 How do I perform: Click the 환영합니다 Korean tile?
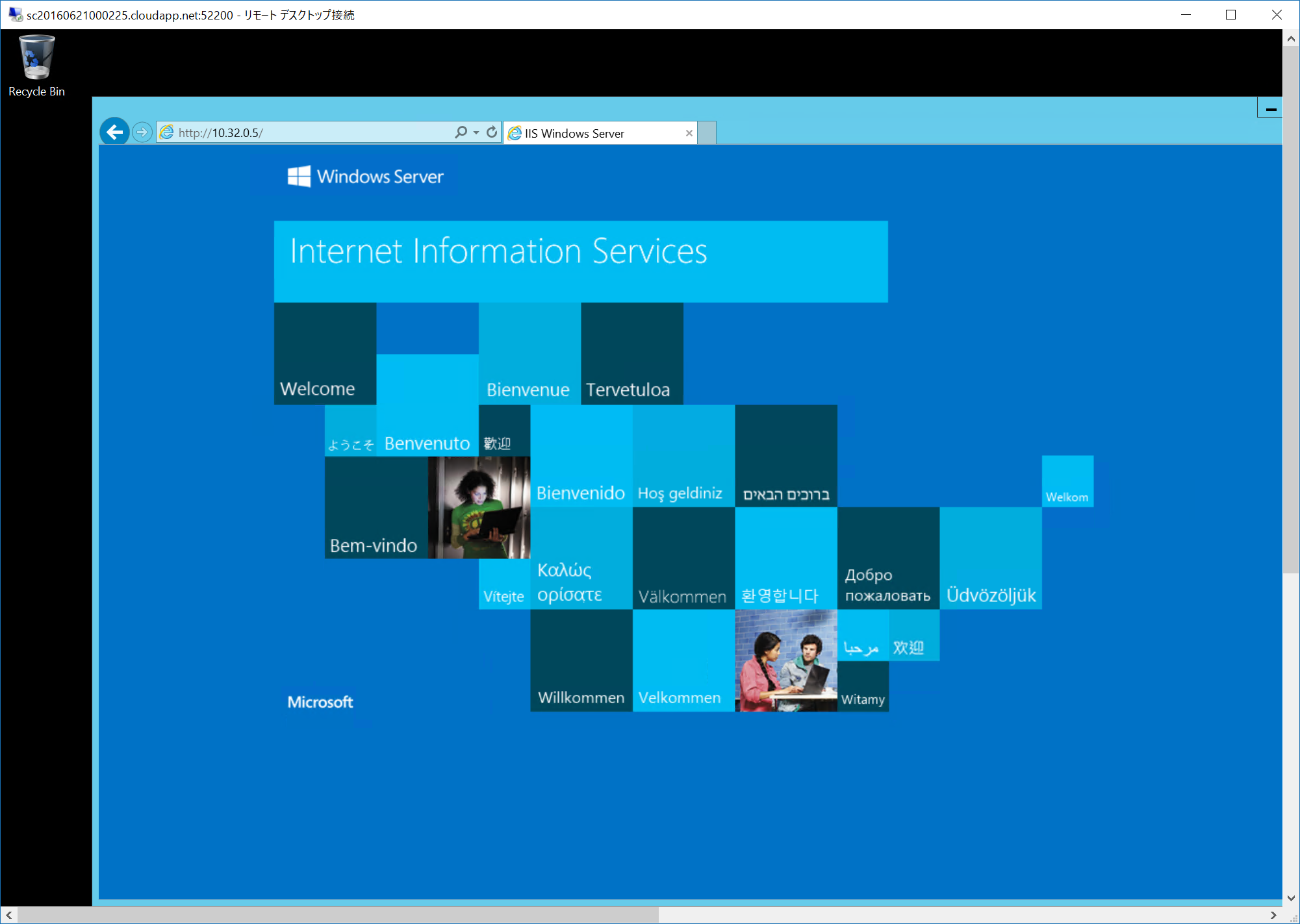[x=786, y=558]
